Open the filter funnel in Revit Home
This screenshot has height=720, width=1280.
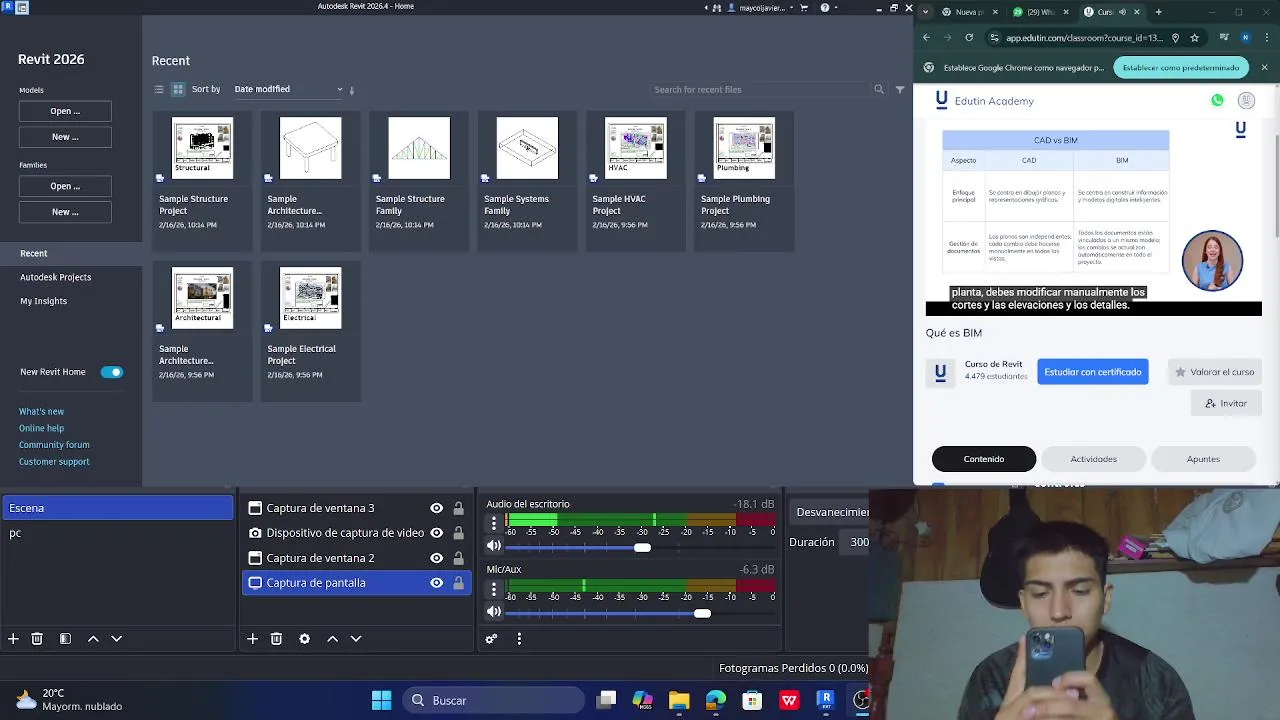pyautogui.click(x=900, y=89)
